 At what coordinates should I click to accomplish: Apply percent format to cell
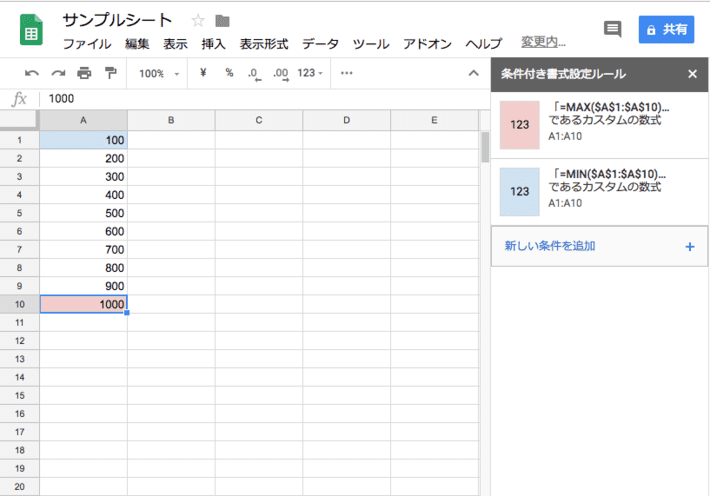[229, 73]
